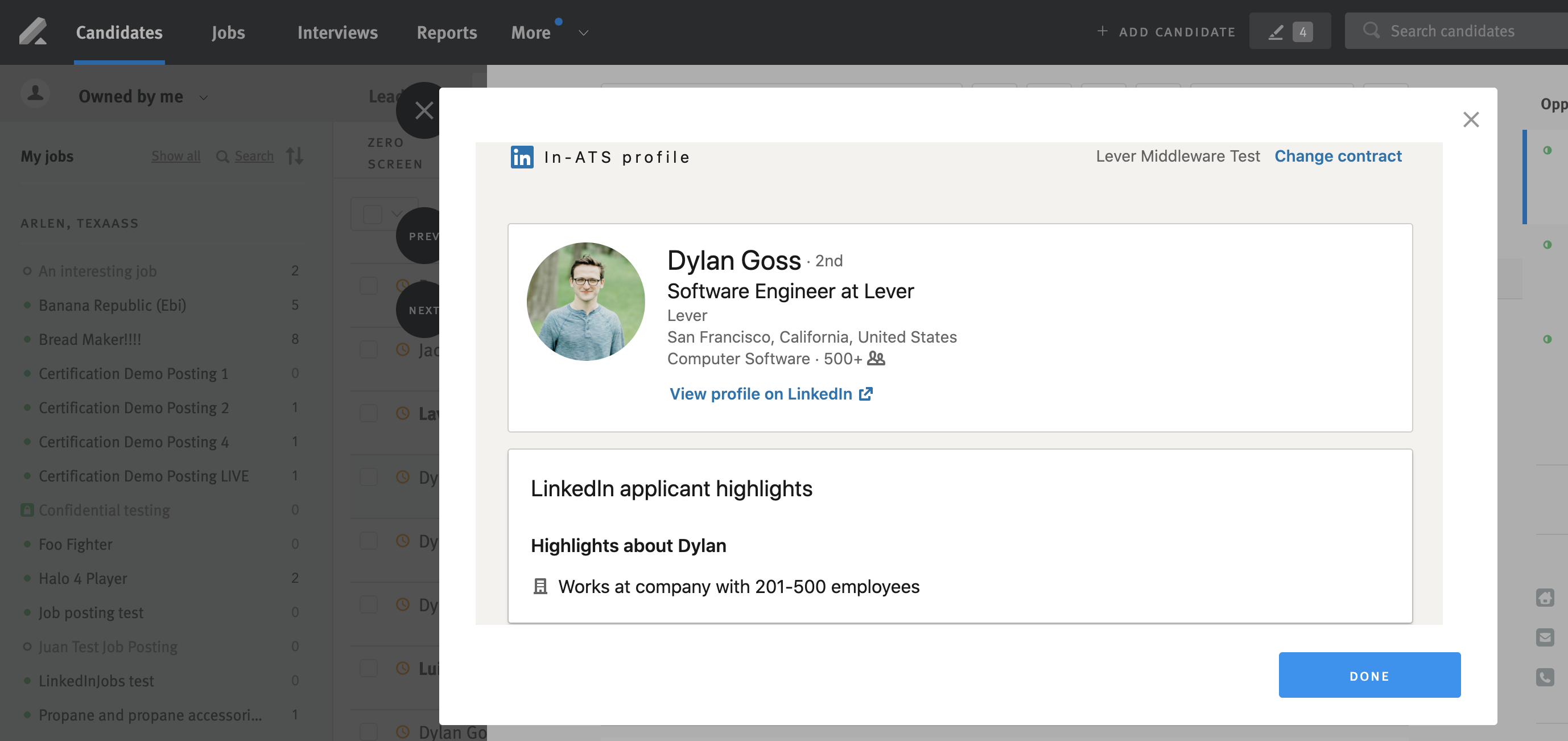Image resolution: width=1568 pixels, height=741 pixels.
Task: Expand the Owned by me dropdown
Action: click(143, 96)
